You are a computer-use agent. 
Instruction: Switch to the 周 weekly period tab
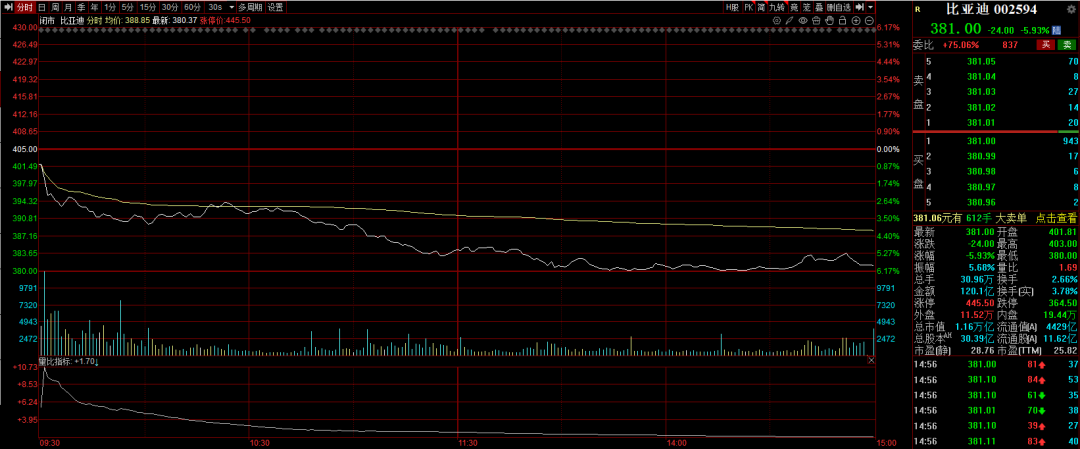coord(55,7)
